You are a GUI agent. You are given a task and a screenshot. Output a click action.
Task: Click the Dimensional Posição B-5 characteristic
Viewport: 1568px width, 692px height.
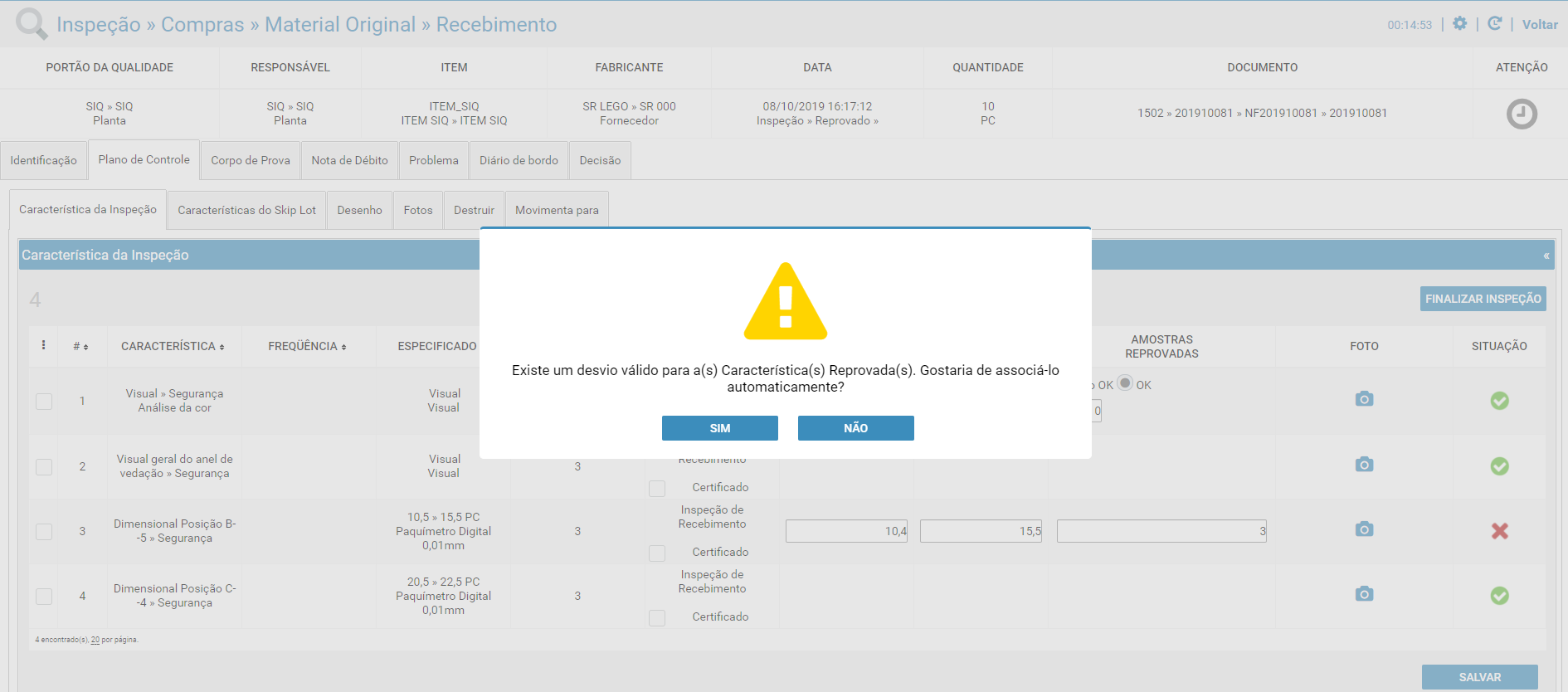175,531
